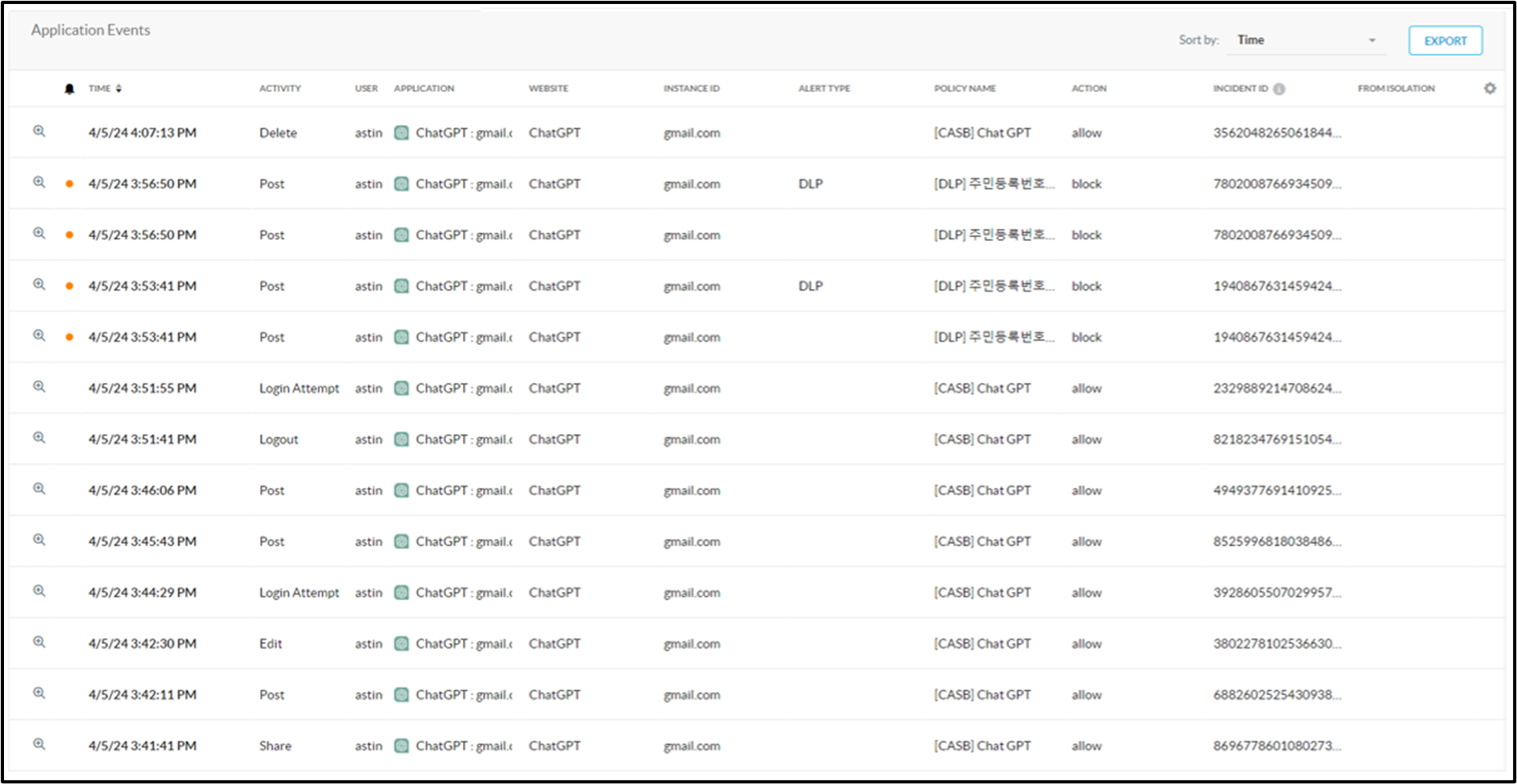Screen dimensions: 1517x784
Task: Click timestamp 4/5/24 3:41:41 PM
Action: [x=143, y=746]
